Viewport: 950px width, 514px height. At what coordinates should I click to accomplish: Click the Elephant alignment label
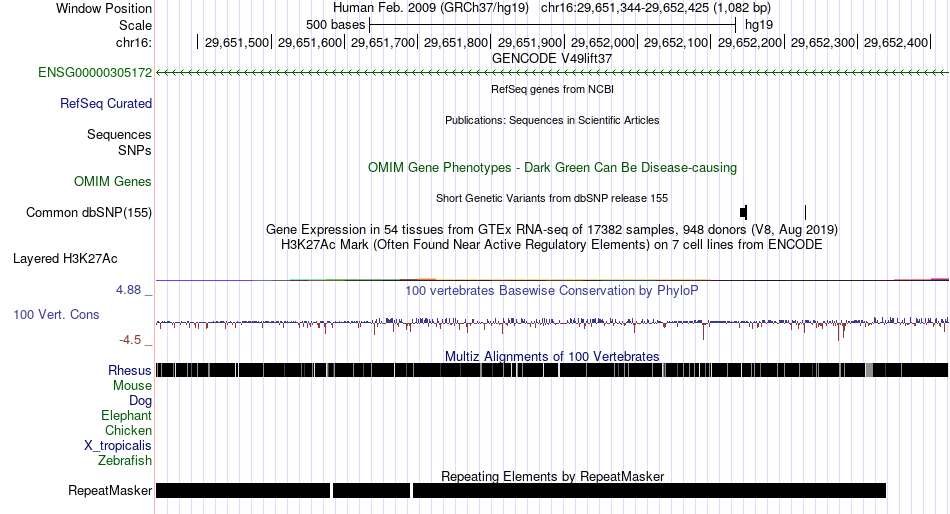tap(127, 416)
